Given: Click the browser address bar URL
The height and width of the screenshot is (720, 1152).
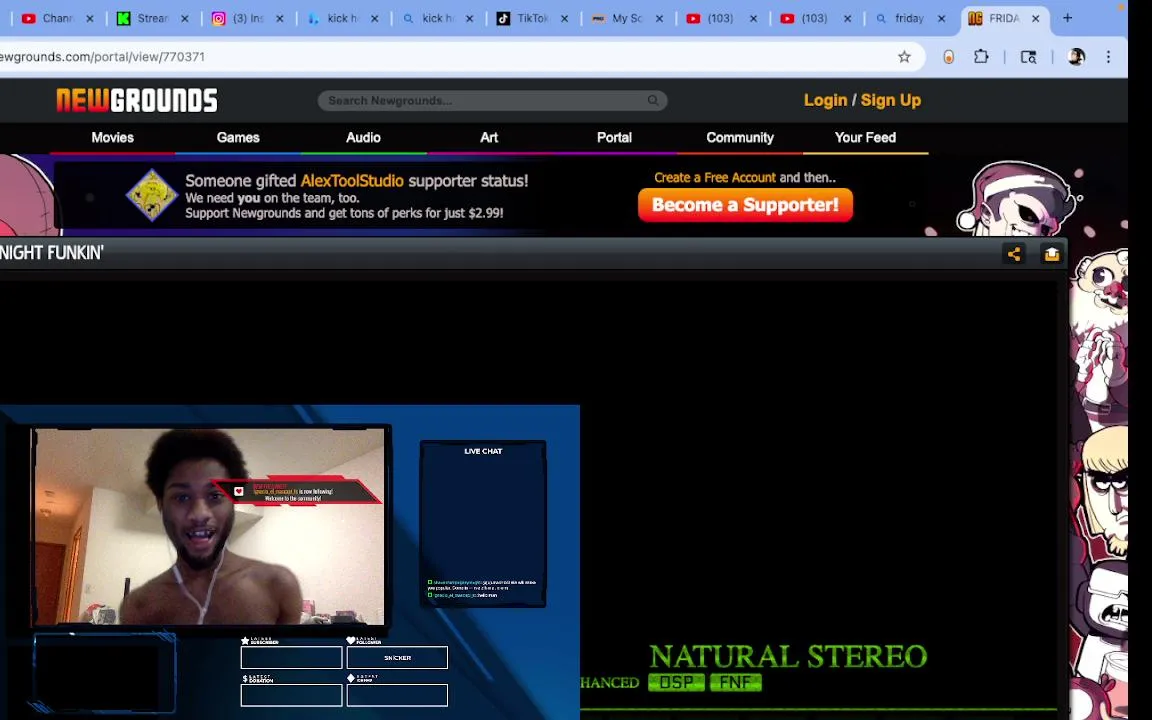Looking at the screenshot, I should coord(103,57).
